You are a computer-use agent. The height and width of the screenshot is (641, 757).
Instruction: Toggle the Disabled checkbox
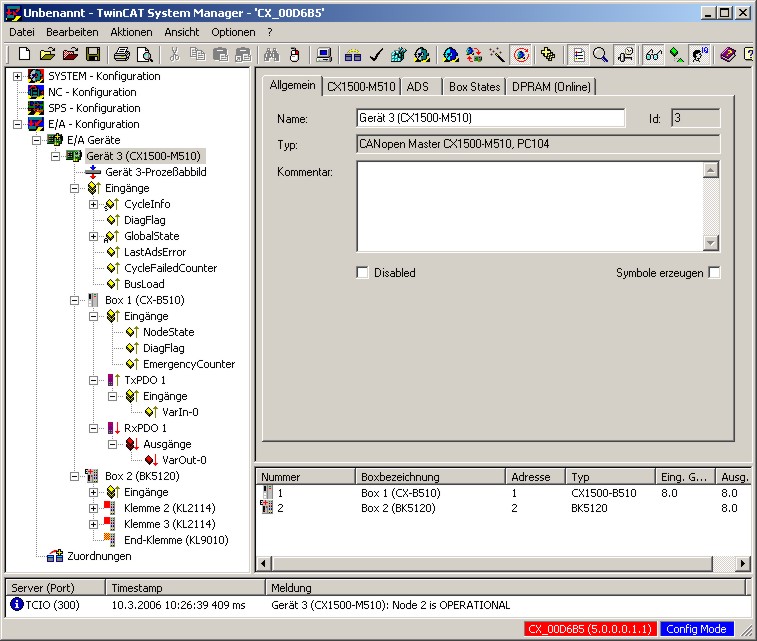(x=362, y=272)
